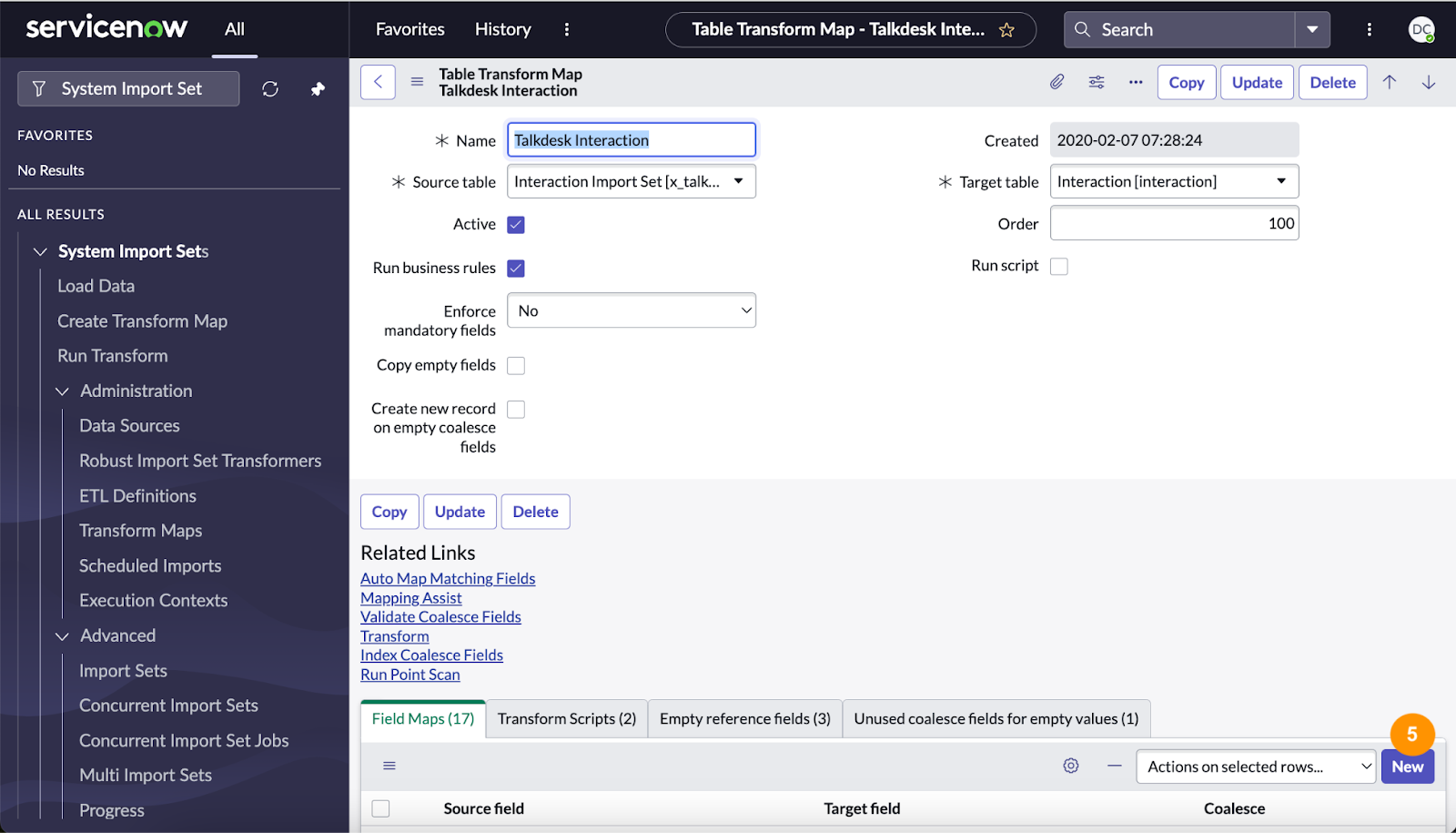Open the form context hamburger menu
The image size is (1456, 833).
coord(417,82)
